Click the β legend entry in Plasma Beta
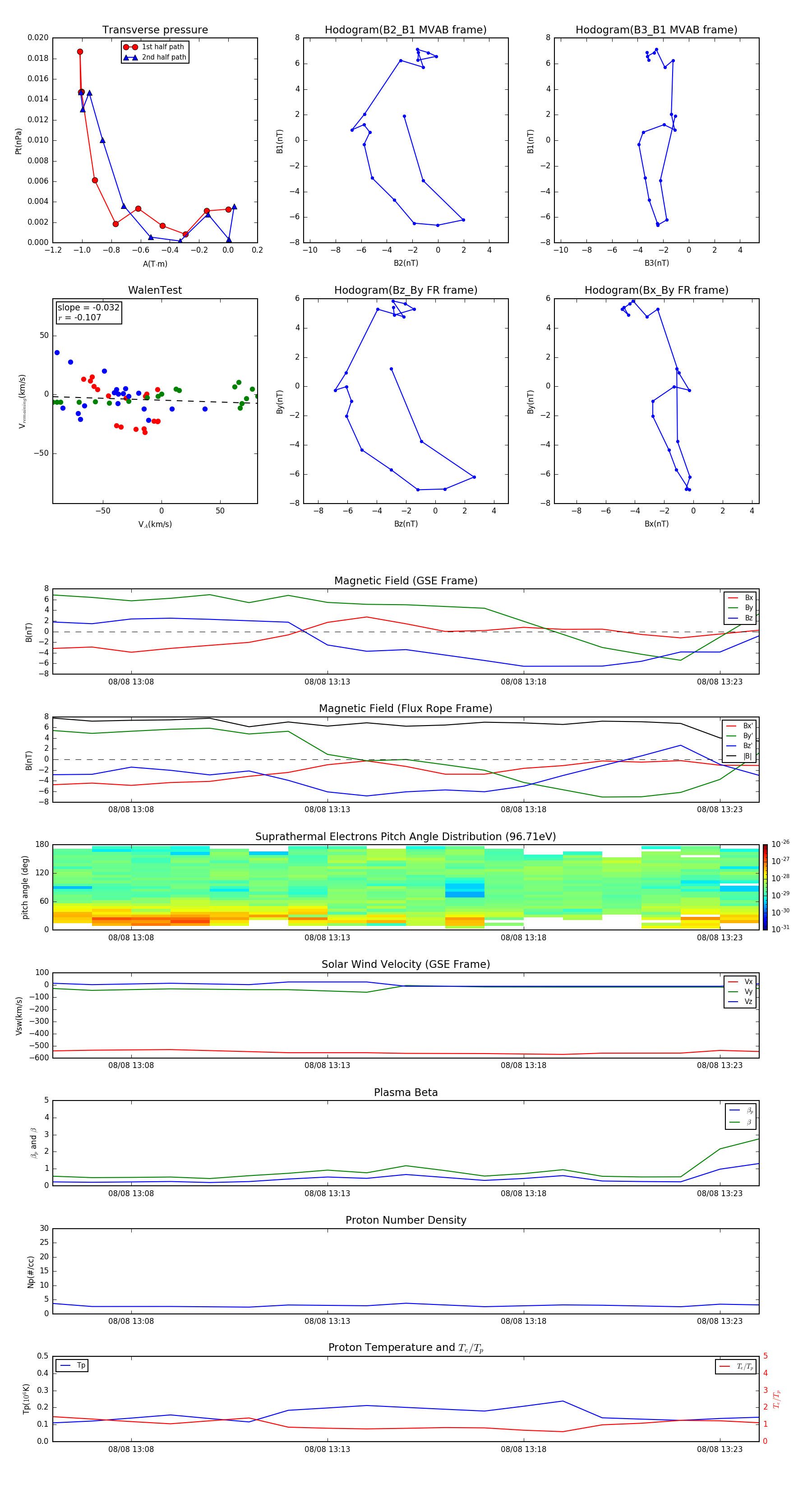This screenshot has width=812, height=1489. [741, 1122]
